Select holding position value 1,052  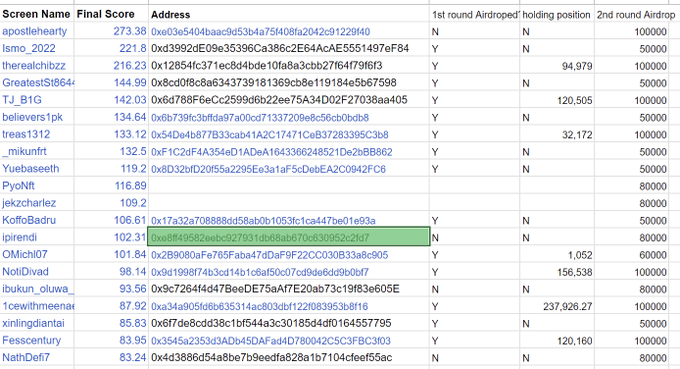coord(557,255)
